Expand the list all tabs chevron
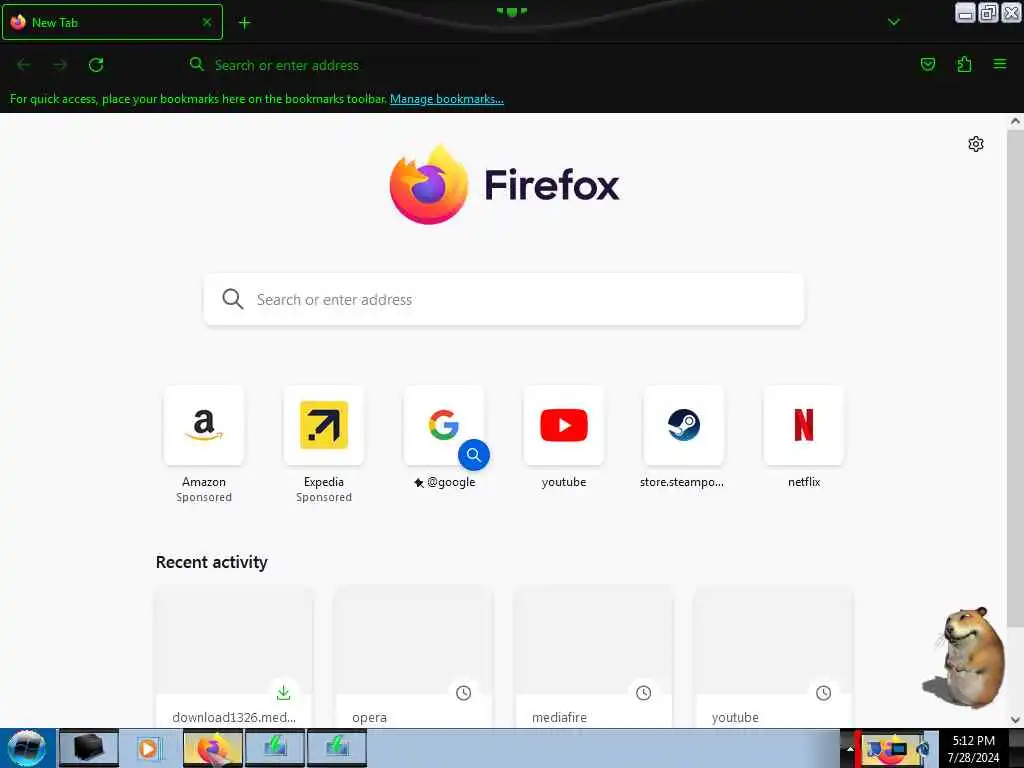The height and width of the screenshot is (768, 1024). click(x=893, y=22)
